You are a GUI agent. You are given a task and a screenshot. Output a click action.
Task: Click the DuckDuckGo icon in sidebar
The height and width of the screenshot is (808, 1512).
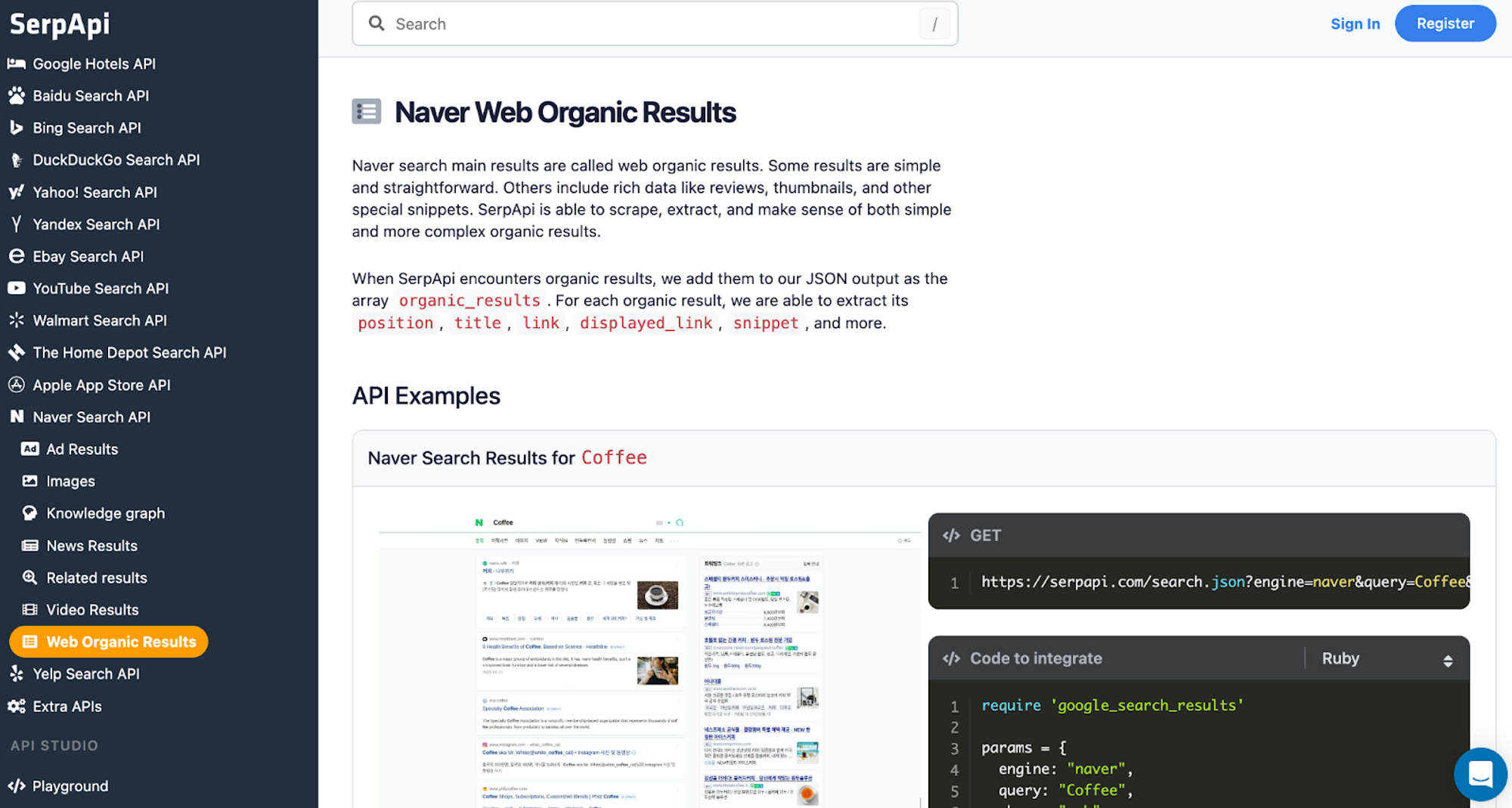17,160
